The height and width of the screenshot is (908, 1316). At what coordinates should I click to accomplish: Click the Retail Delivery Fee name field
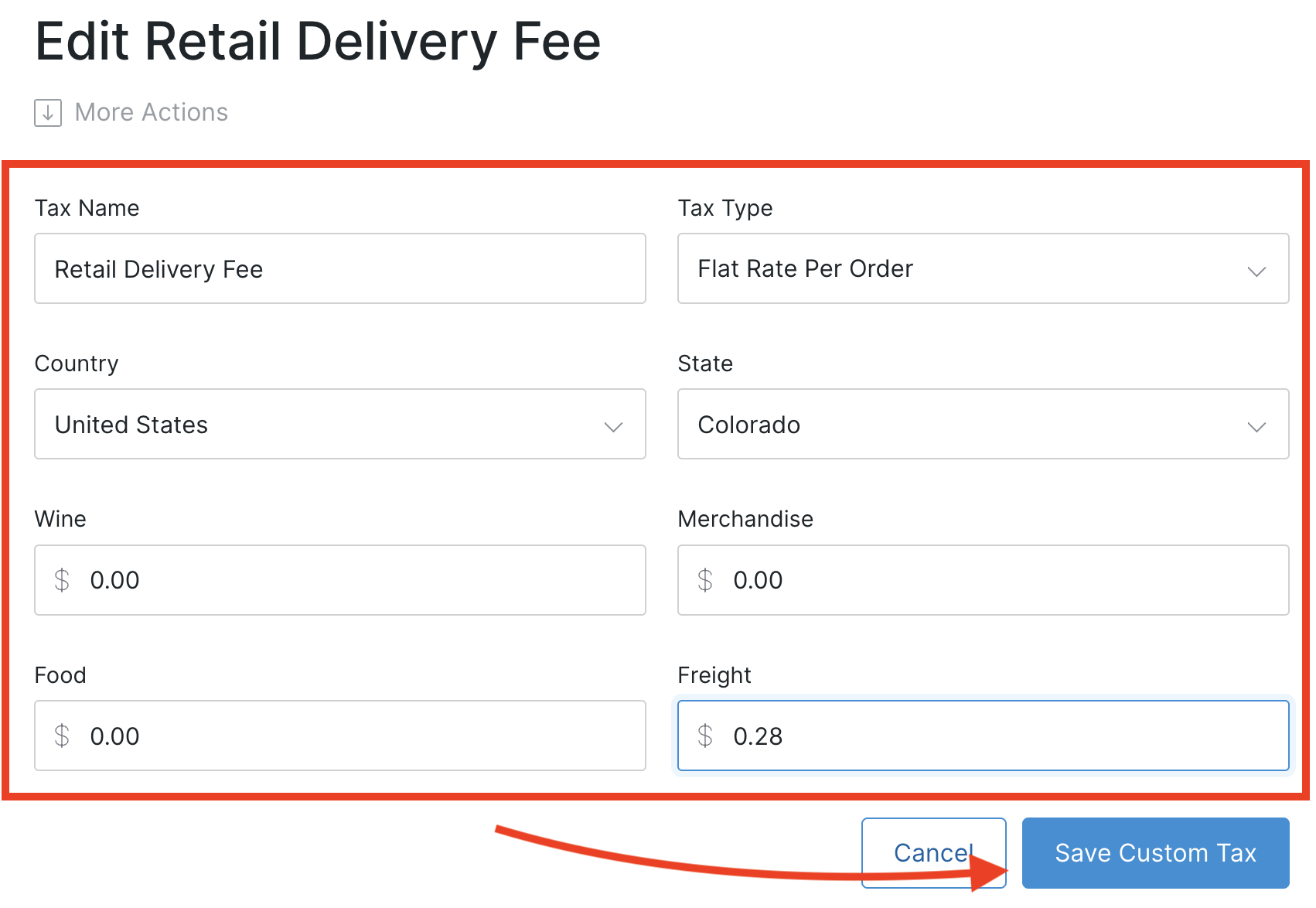click(x=339, y=269)
